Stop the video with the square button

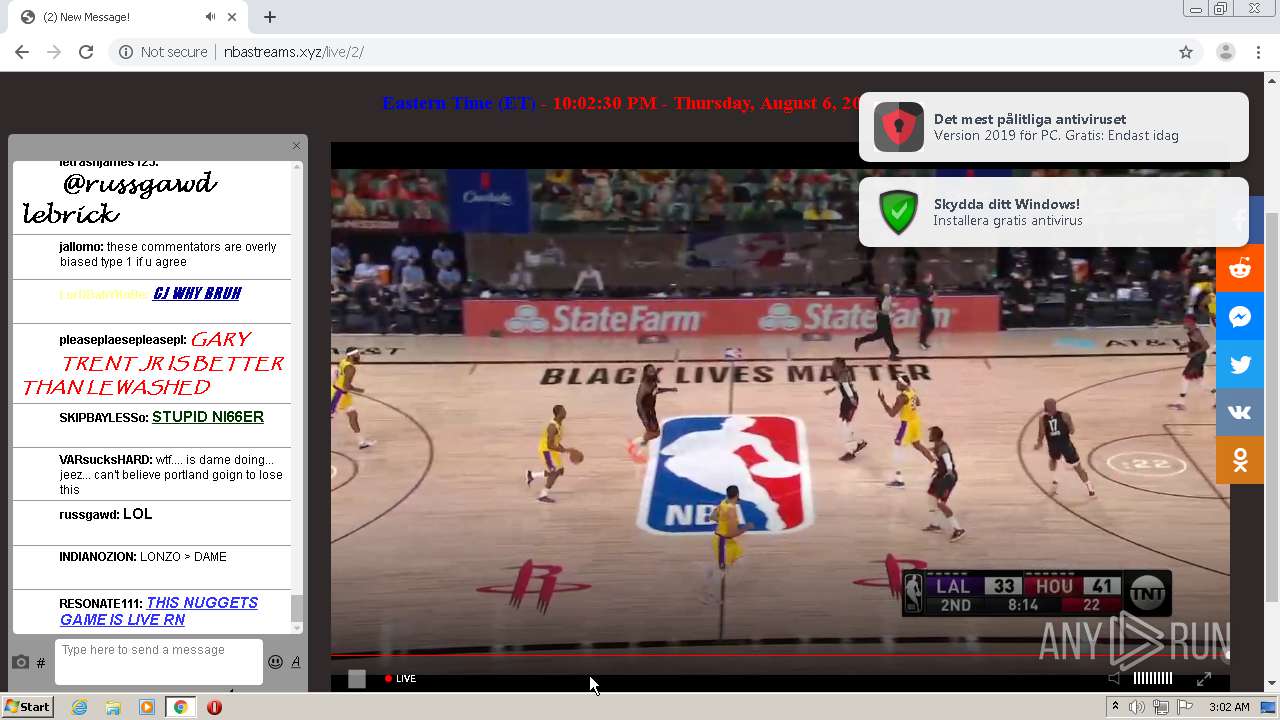coord(357,679)
